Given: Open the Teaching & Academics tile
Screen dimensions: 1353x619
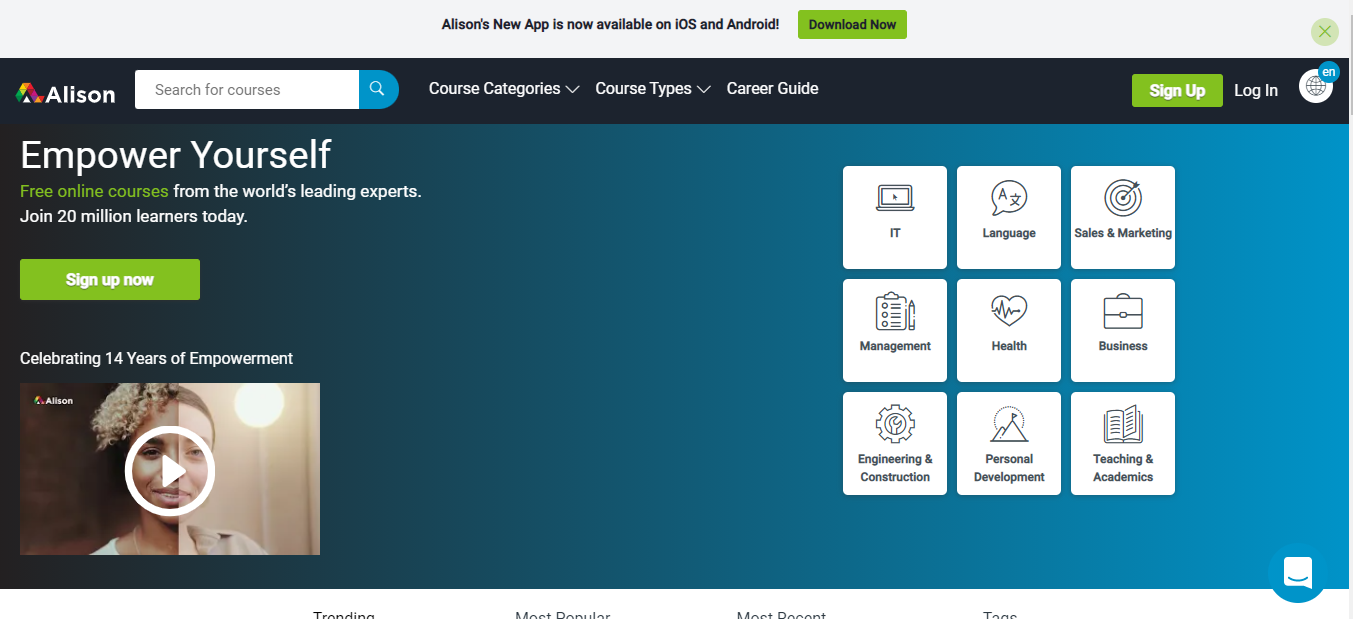Looking at the screenshot, I should 1123,443.
